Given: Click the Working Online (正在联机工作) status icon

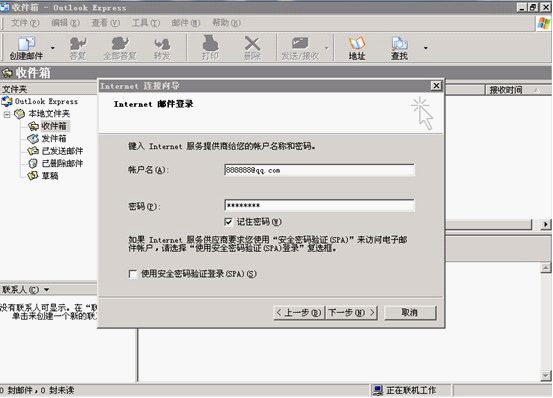Looking at the screenshot, I should 378,390.
